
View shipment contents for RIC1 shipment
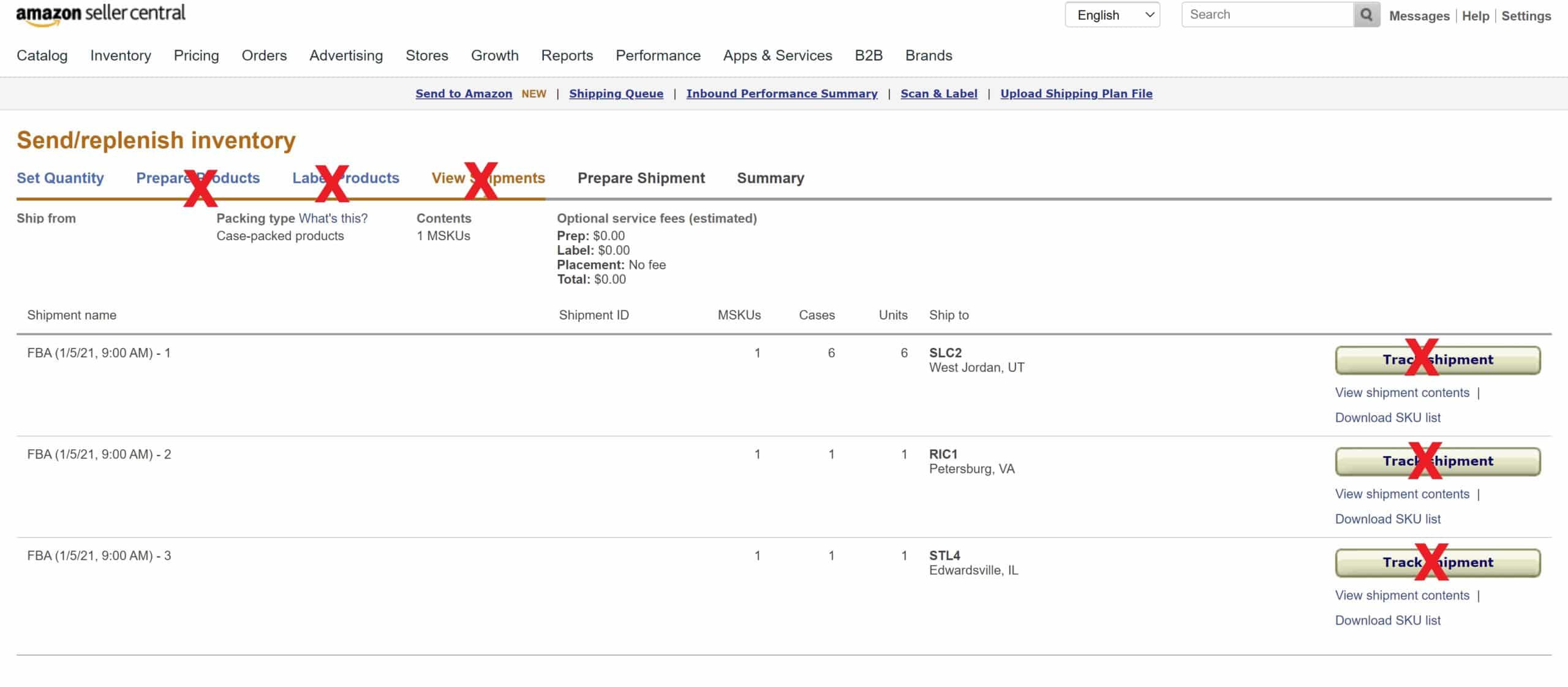point(1402,494)
